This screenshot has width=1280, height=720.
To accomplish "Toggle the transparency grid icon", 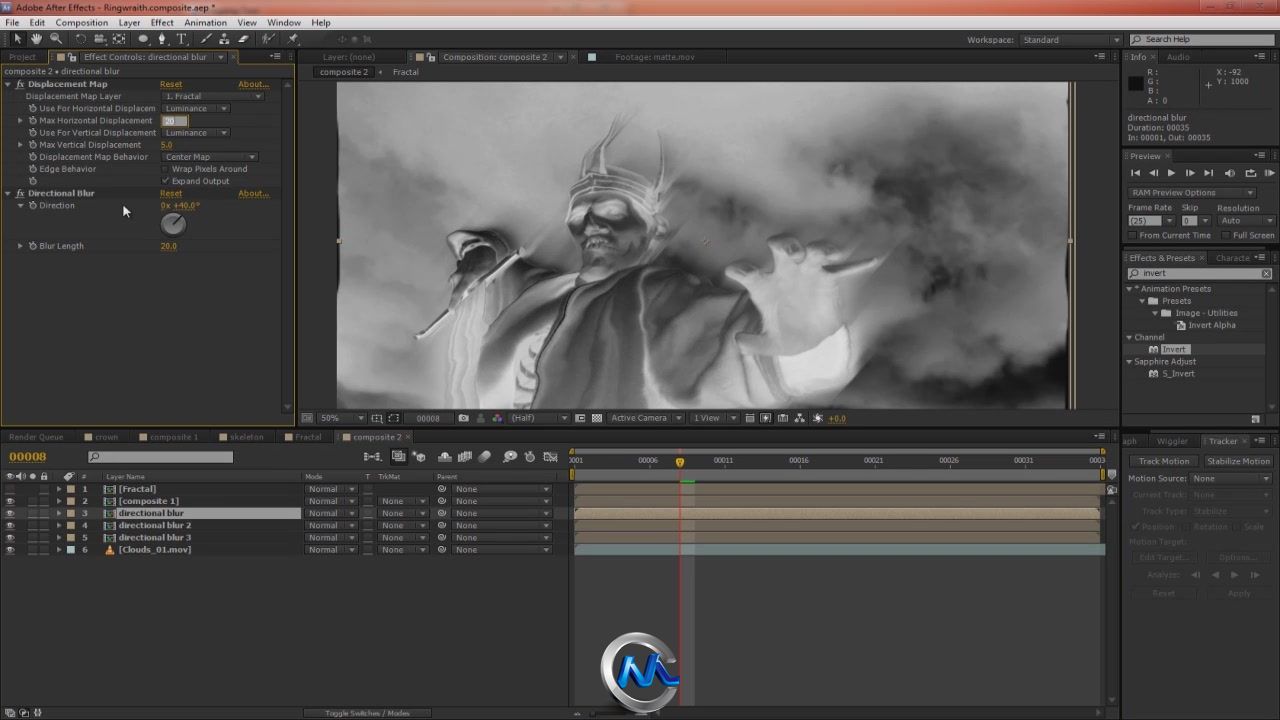I will click(x=597, y=418).
